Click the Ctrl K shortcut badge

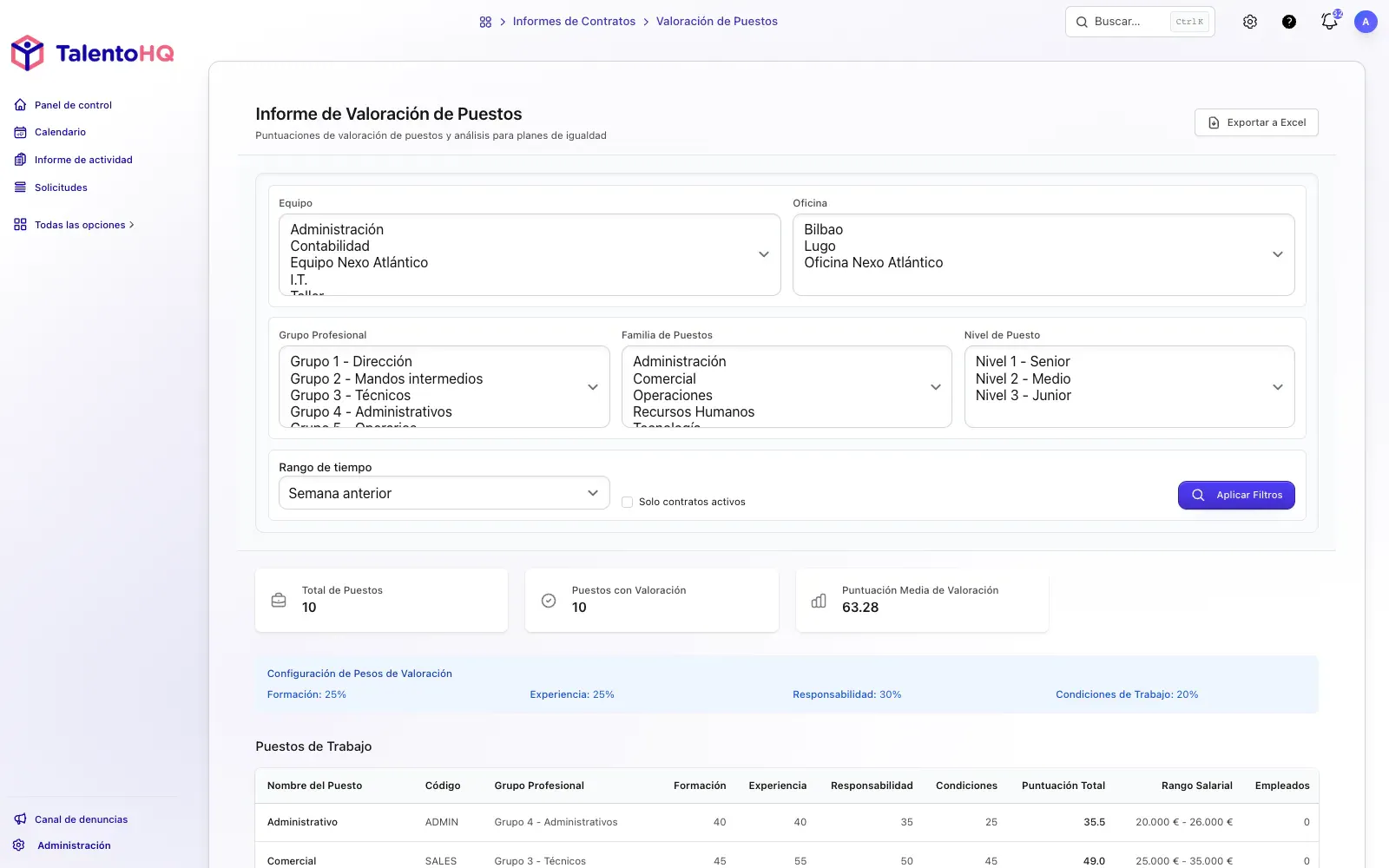click(x=1189, y=22)
